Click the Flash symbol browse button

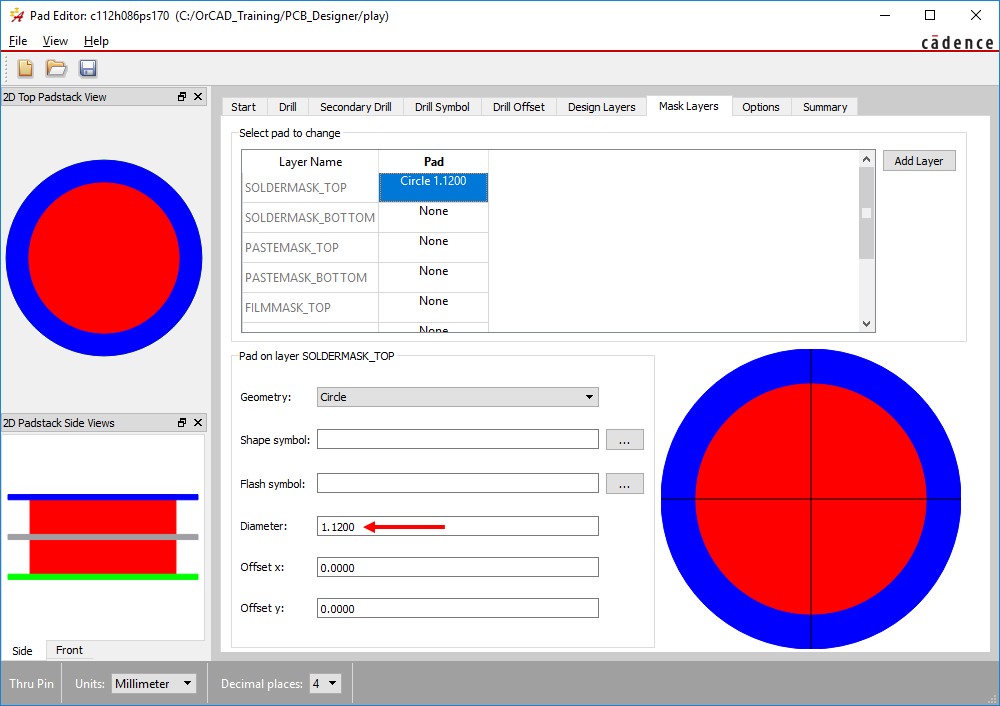click(x=624, y=483)
